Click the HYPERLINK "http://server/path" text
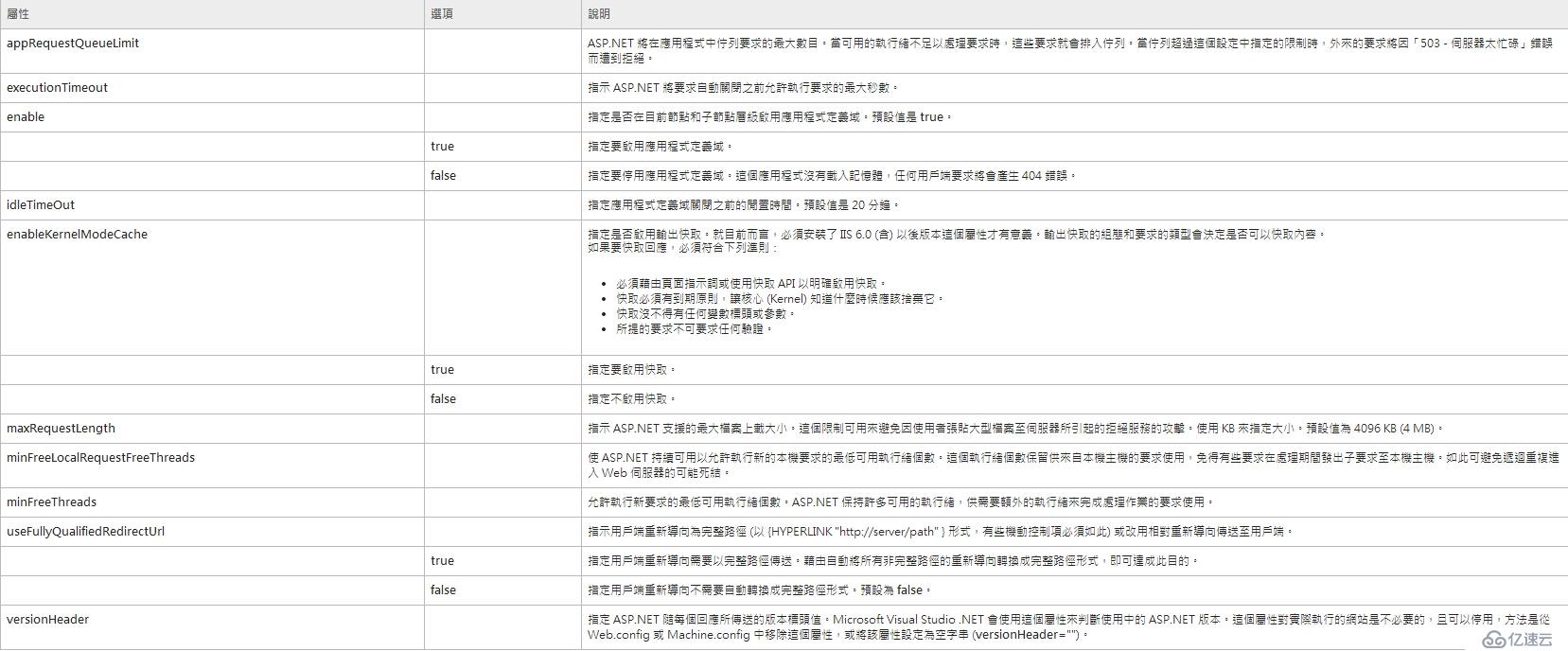Screen dimensions: 1568x651 click(x=857, y=532)
